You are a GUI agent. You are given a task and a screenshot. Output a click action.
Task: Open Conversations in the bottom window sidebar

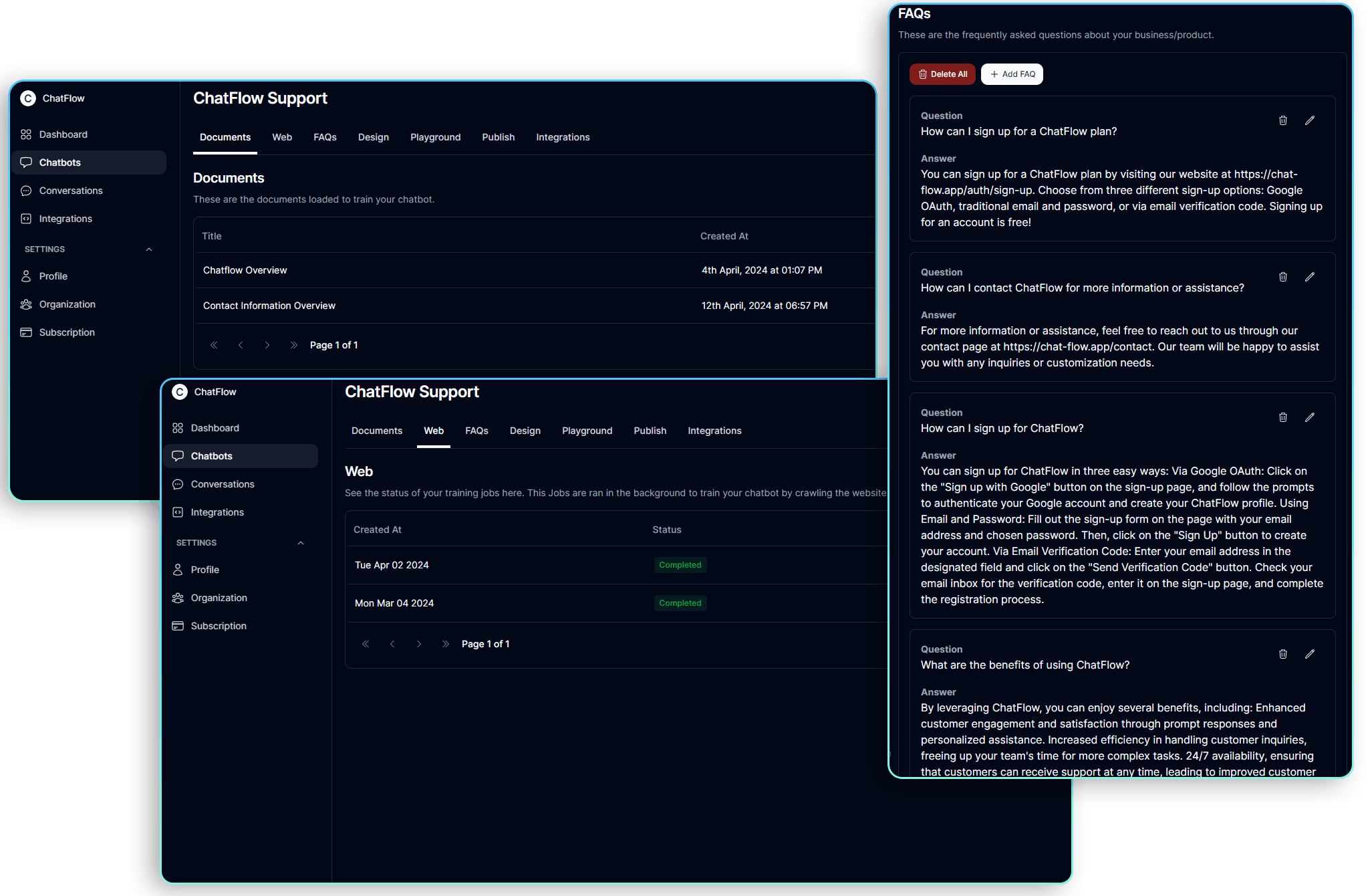222,484
